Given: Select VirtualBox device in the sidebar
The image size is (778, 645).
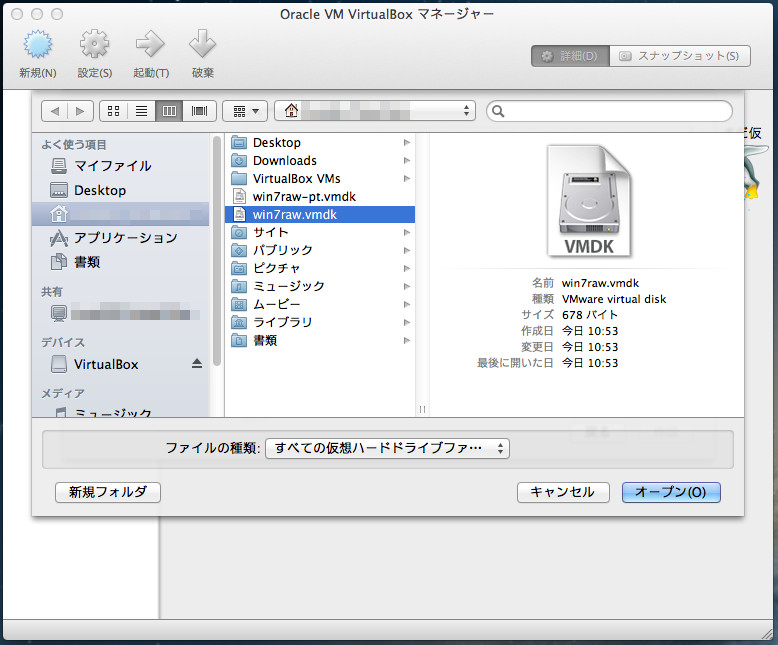Looking at the screenshot, I should (105, 365).
